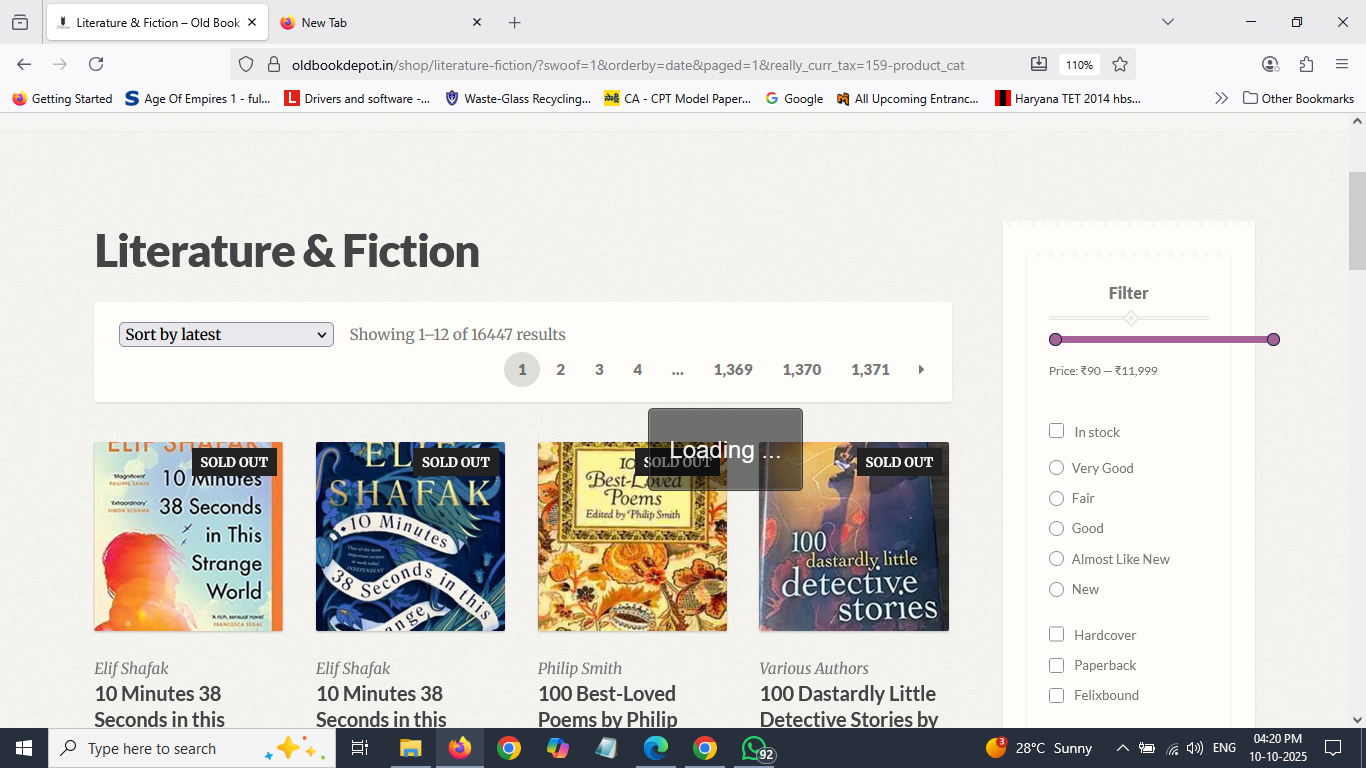Open the 100 Dastardly Little Detective Stories title

click(x=848, y=706)
